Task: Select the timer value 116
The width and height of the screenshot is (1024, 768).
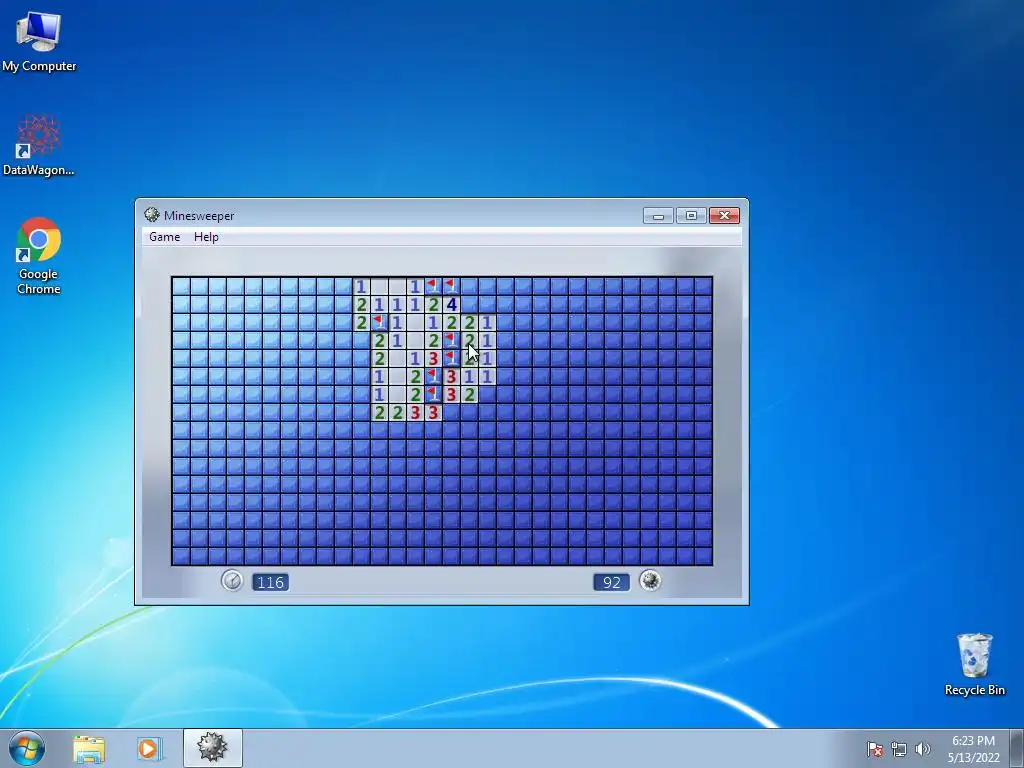Action: click(270, 582)
